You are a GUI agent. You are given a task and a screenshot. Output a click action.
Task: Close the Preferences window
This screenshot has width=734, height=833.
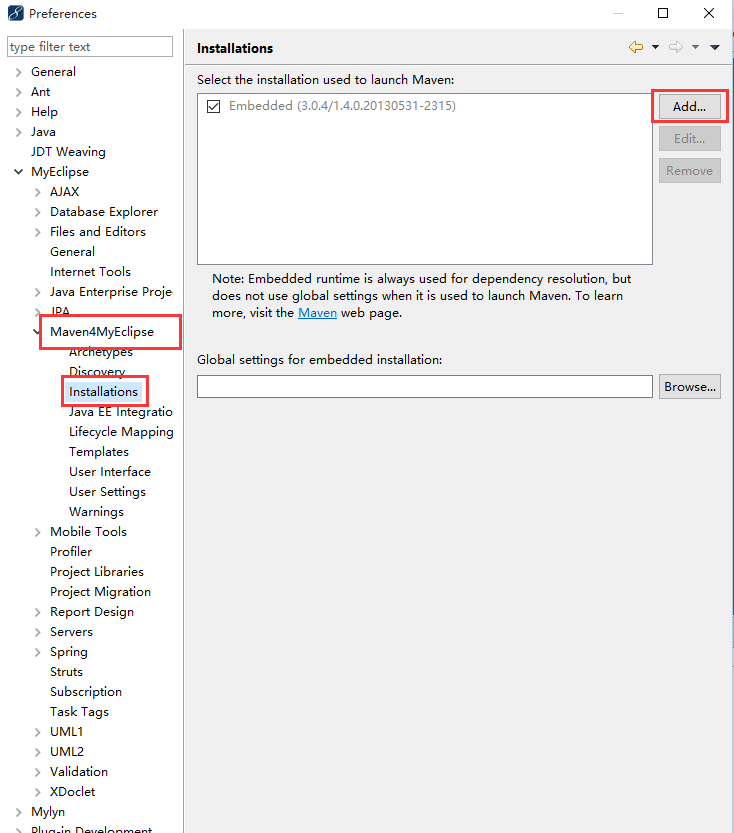coord(709,13)
